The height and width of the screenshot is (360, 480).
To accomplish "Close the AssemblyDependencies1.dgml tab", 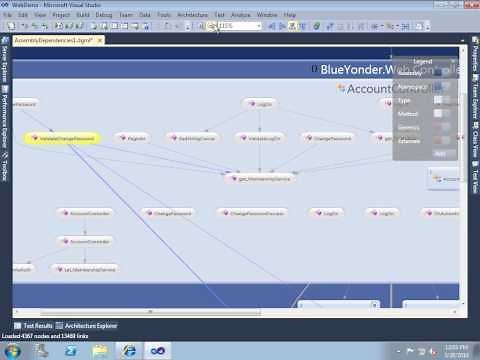I will (x=99, y=40).
